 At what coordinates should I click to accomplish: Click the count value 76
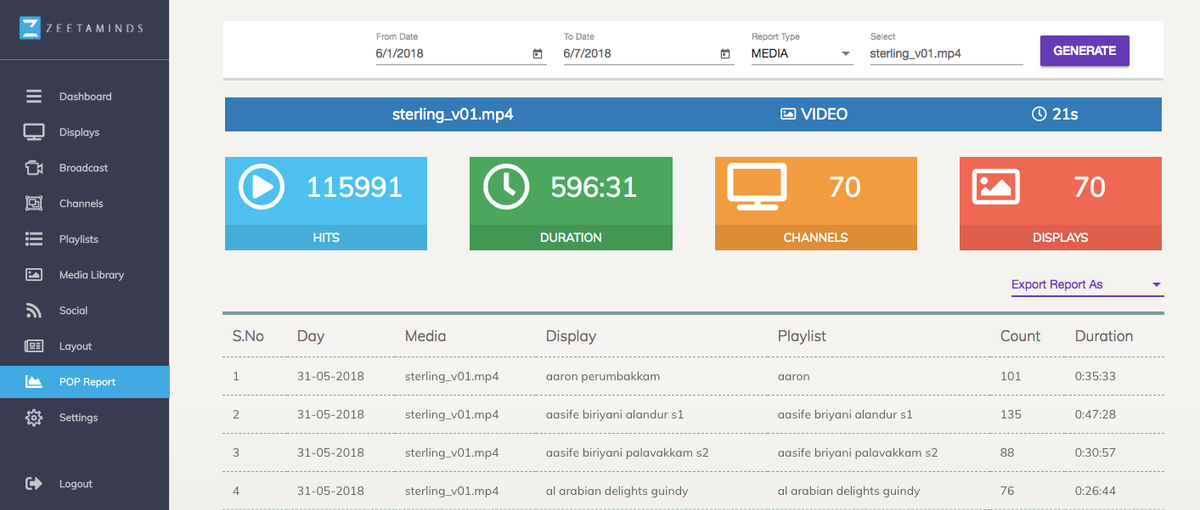[1007, 491]
